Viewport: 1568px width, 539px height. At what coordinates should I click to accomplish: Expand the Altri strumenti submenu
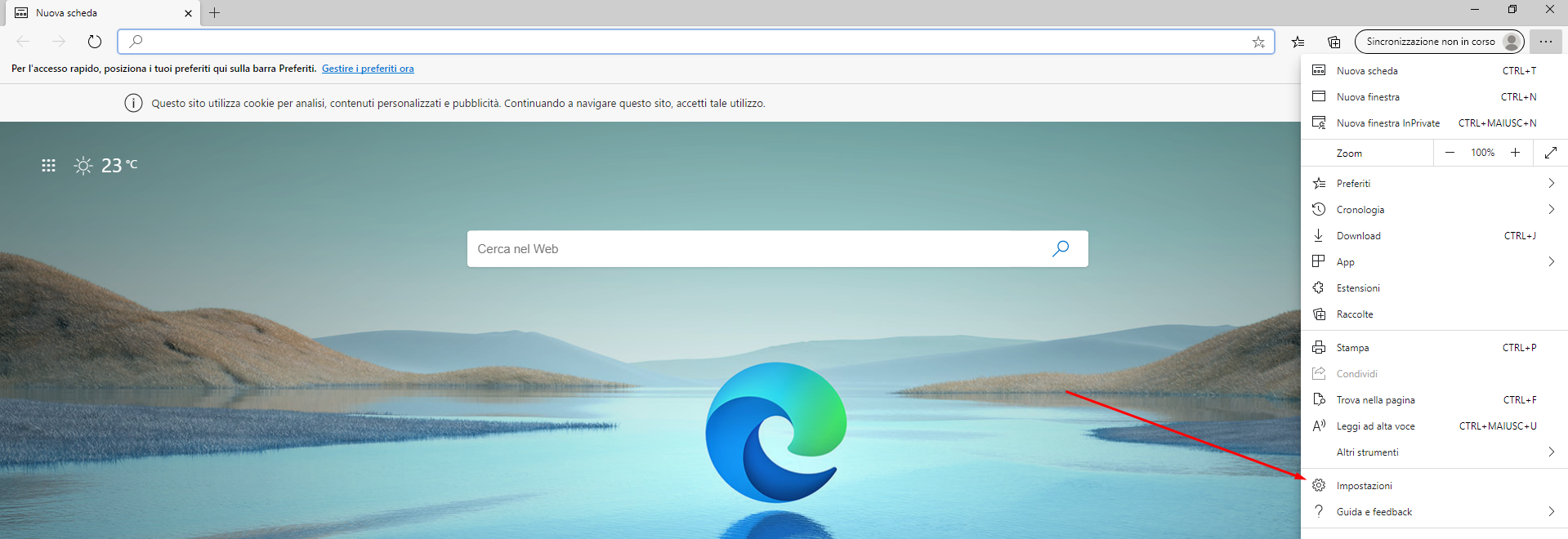click(x=1550, y=452)
